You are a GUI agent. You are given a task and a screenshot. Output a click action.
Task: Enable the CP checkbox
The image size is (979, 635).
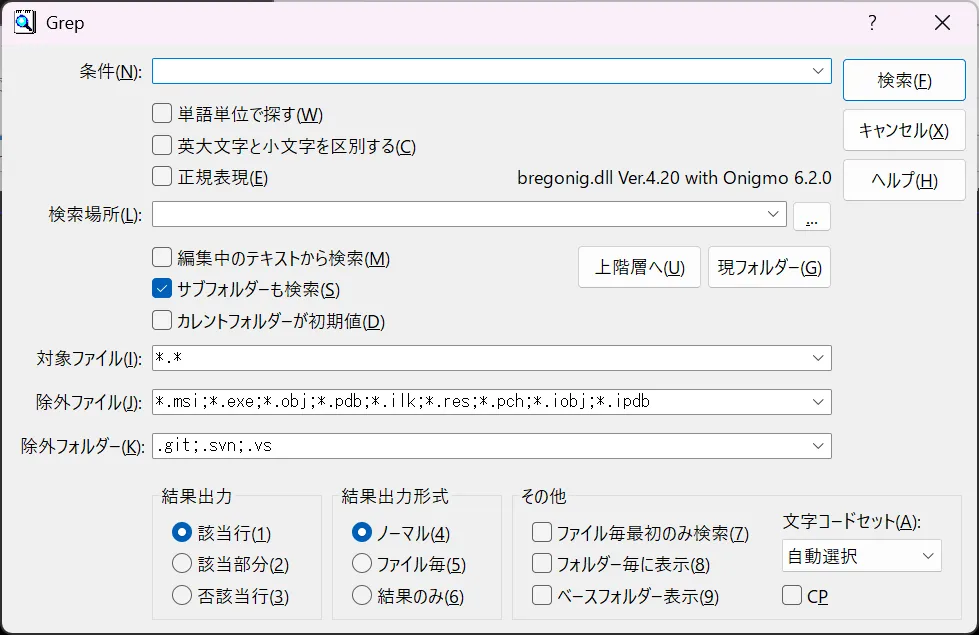pos(792,596)
